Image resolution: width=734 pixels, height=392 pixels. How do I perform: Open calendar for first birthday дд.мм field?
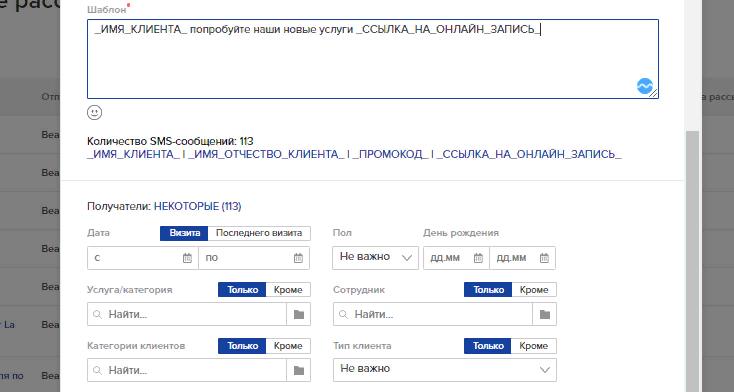click(x=478, y=258)
